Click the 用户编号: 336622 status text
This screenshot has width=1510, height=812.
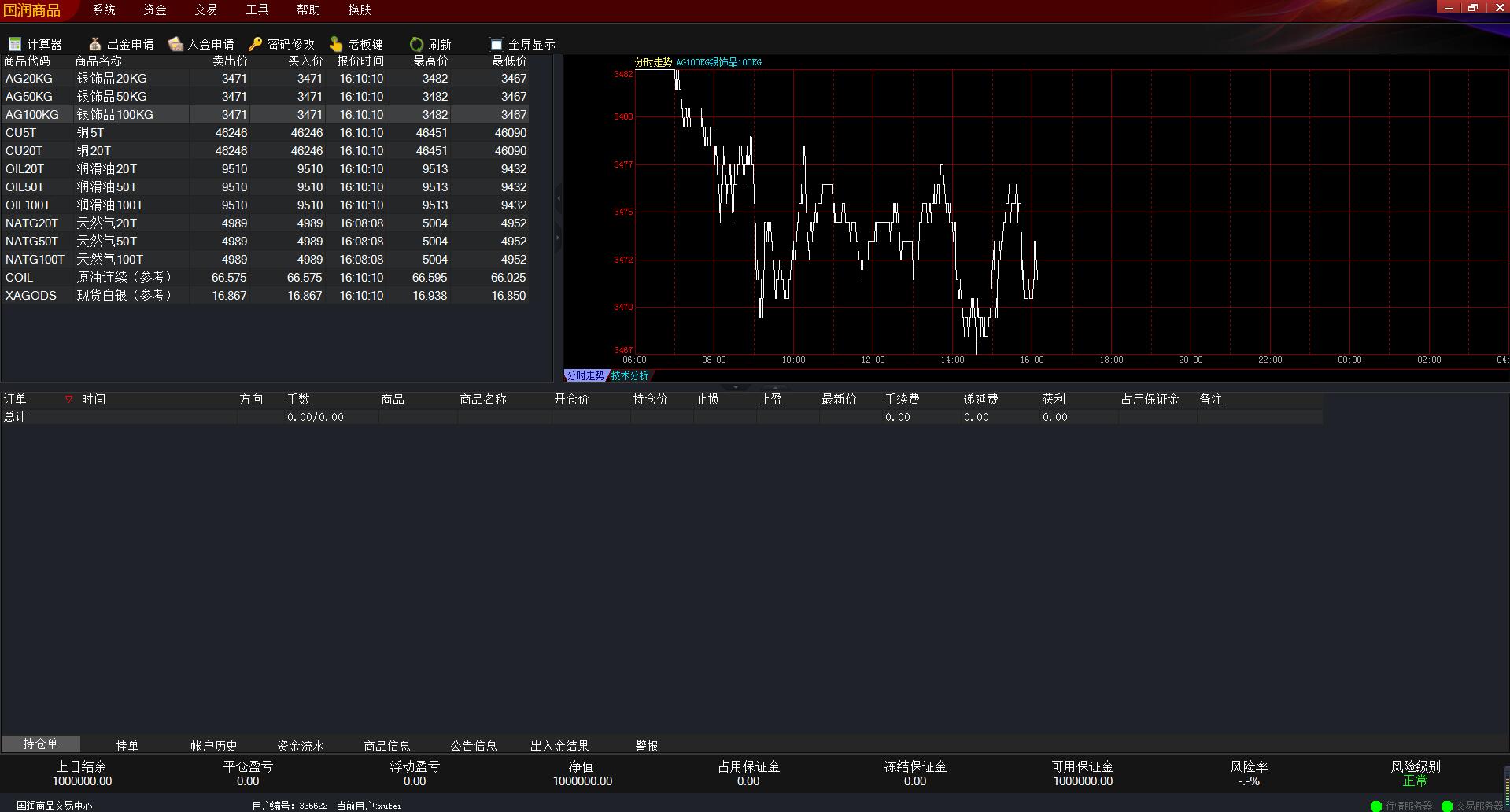coord(290,806)
